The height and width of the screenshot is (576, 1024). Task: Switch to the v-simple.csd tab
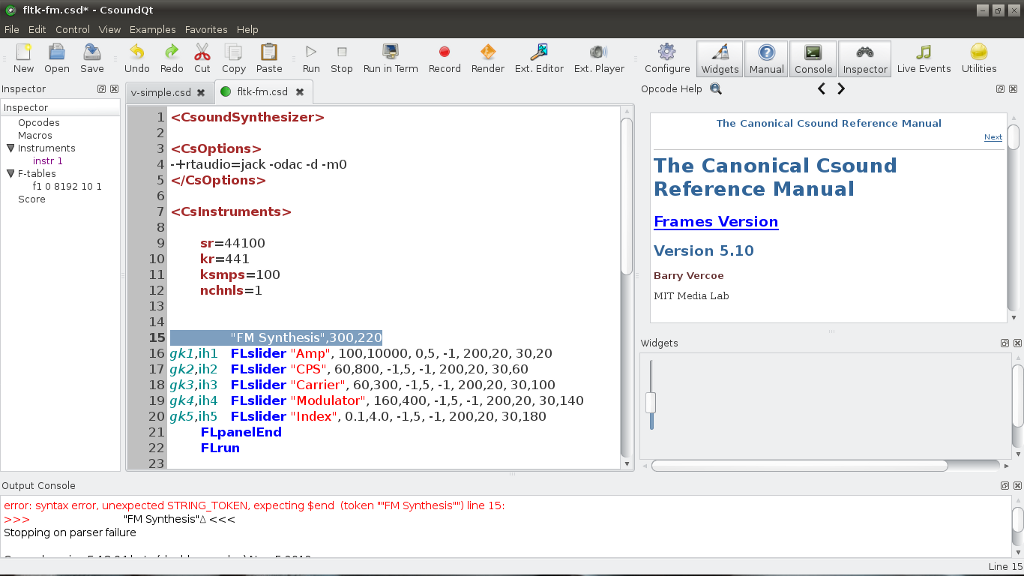(161, 92)
